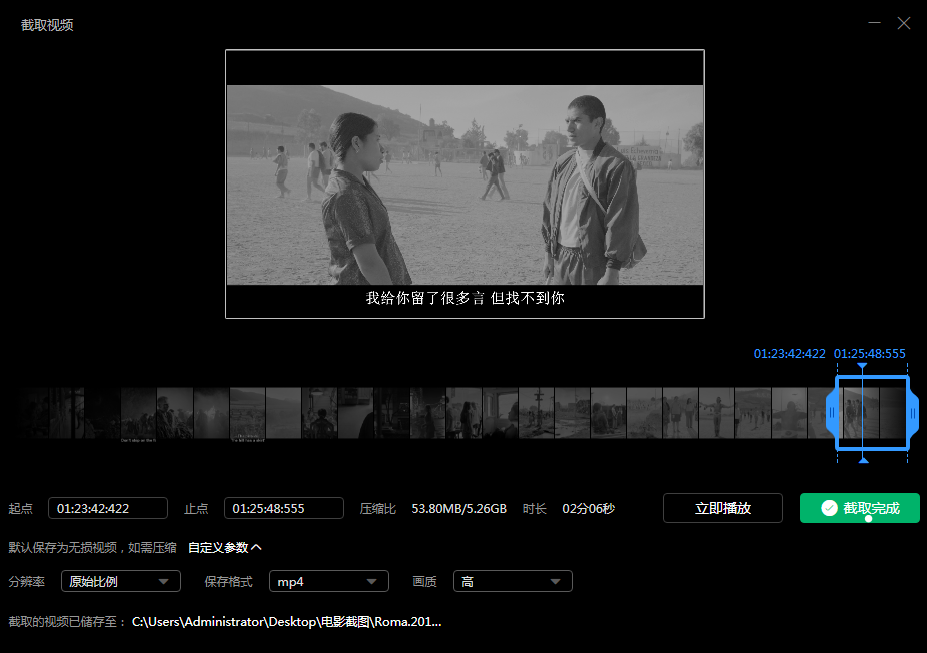927x653 pixels.
Task: Open the 画质 dropdown showing 高
Action: click(512, 581)
